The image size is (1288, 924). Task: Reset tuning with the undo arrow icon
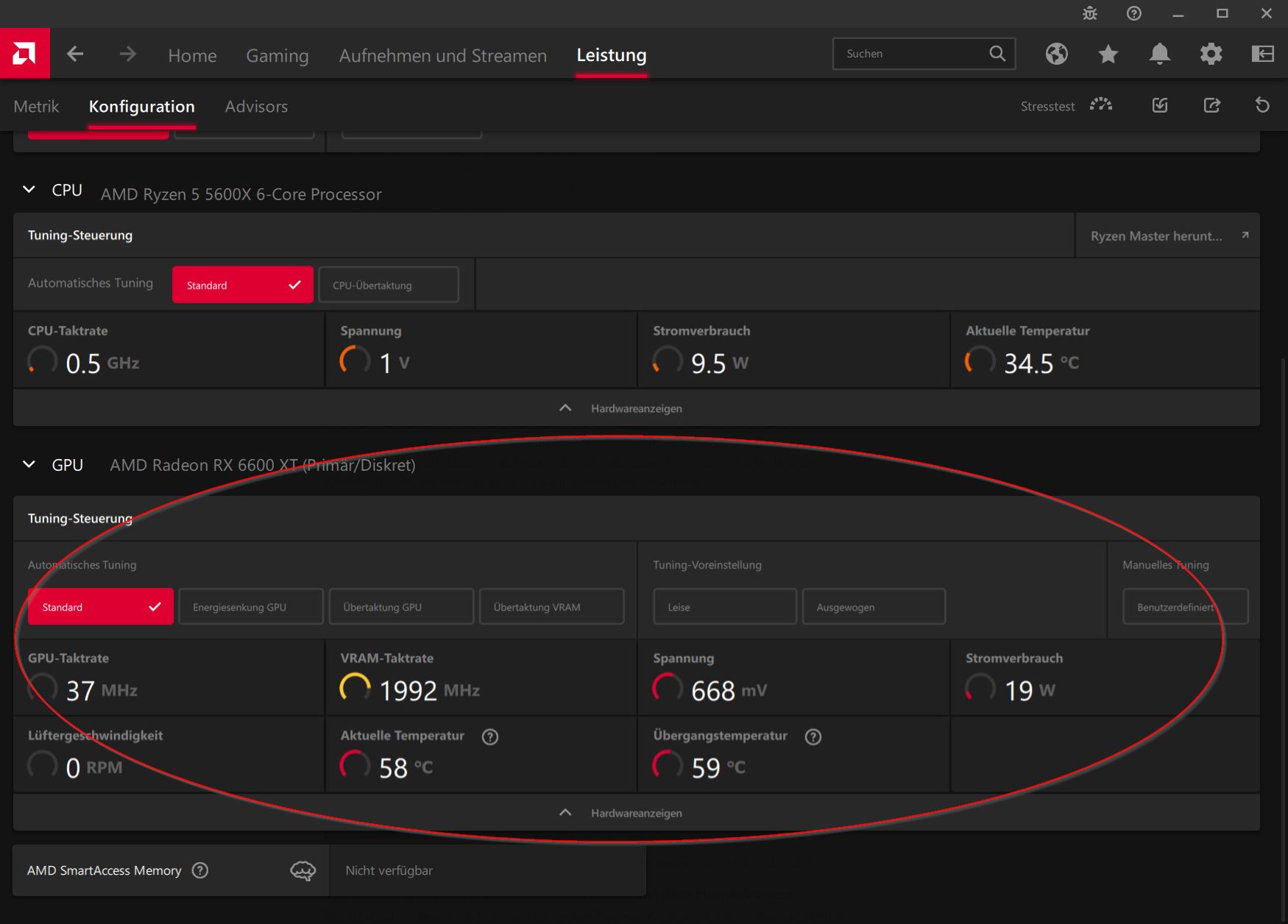coord(1262,105)
